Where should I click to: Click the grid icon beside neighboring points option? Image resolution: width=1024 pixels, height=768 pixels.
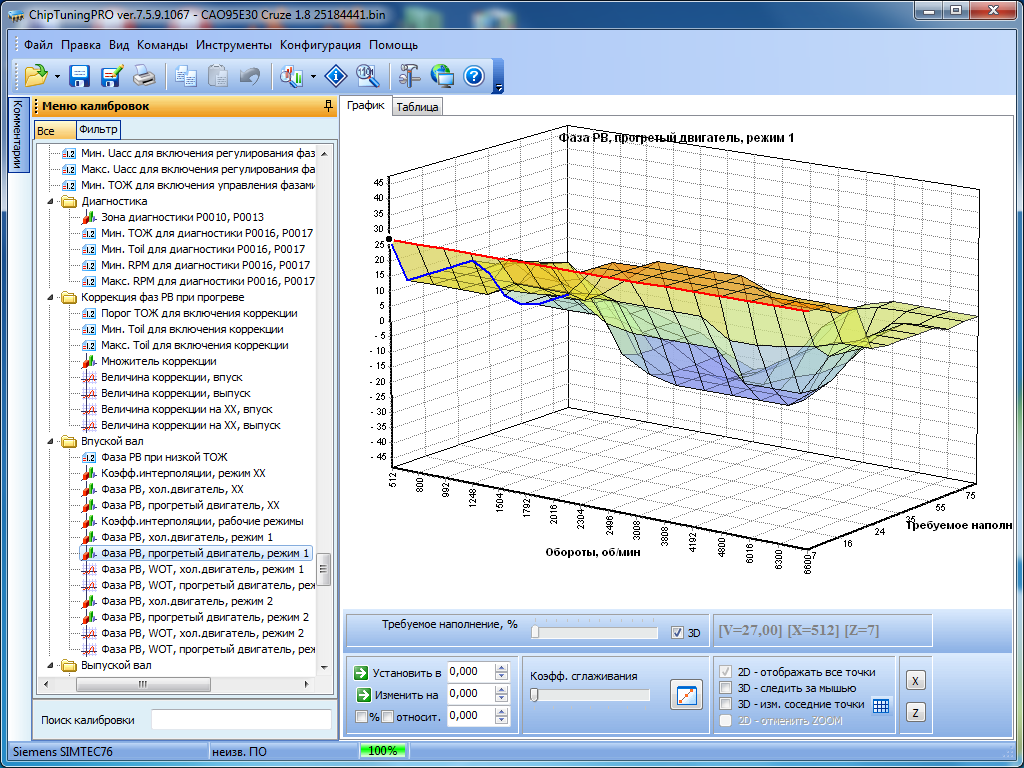(x=880, y=705)
